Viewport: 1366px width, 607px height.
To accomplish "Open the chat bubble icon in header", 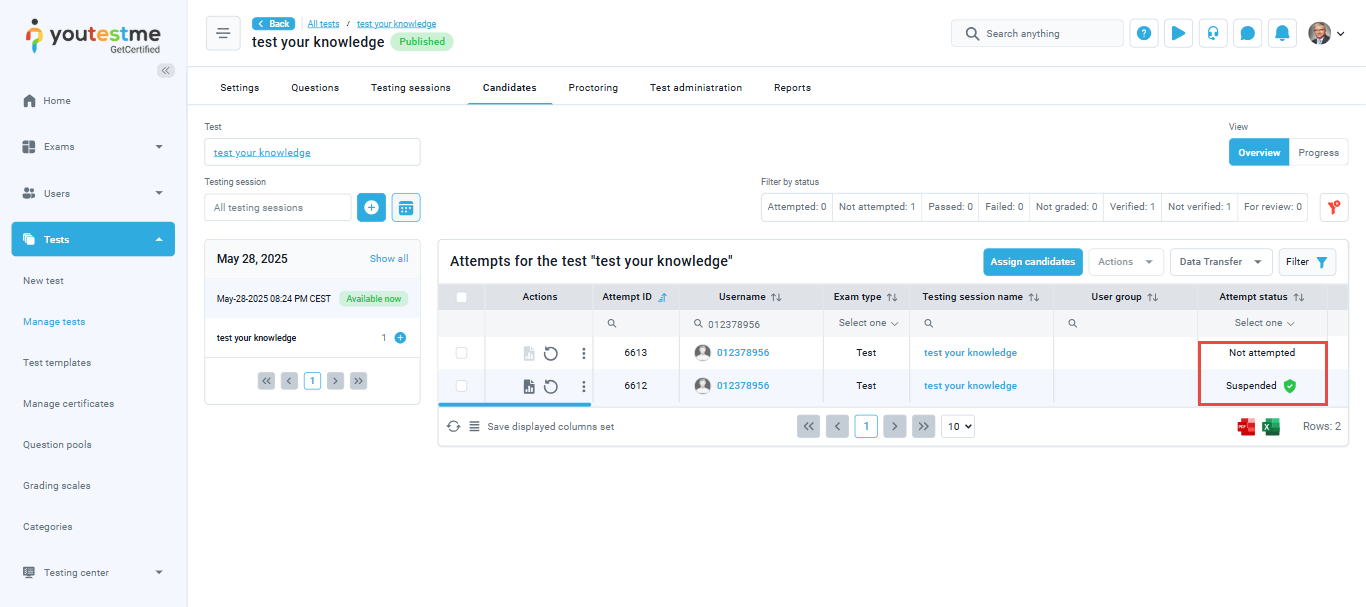I will click(1247, 33).
